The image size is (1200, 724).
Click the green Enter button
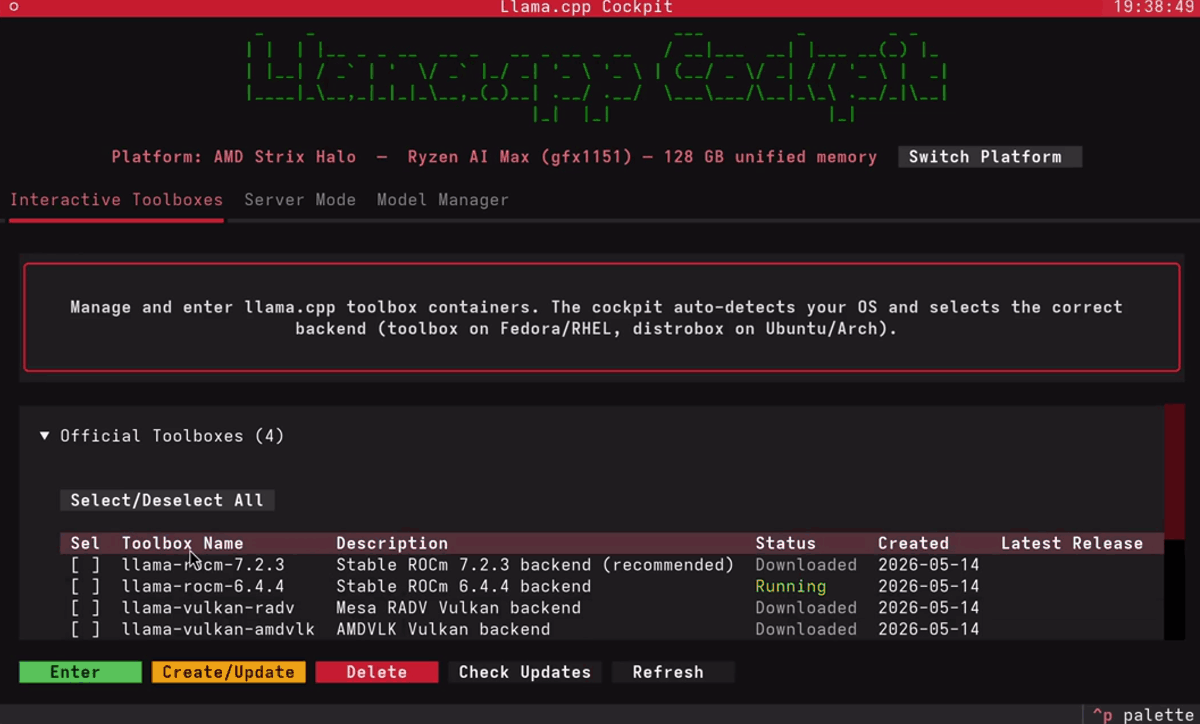(x=80, y=672)
